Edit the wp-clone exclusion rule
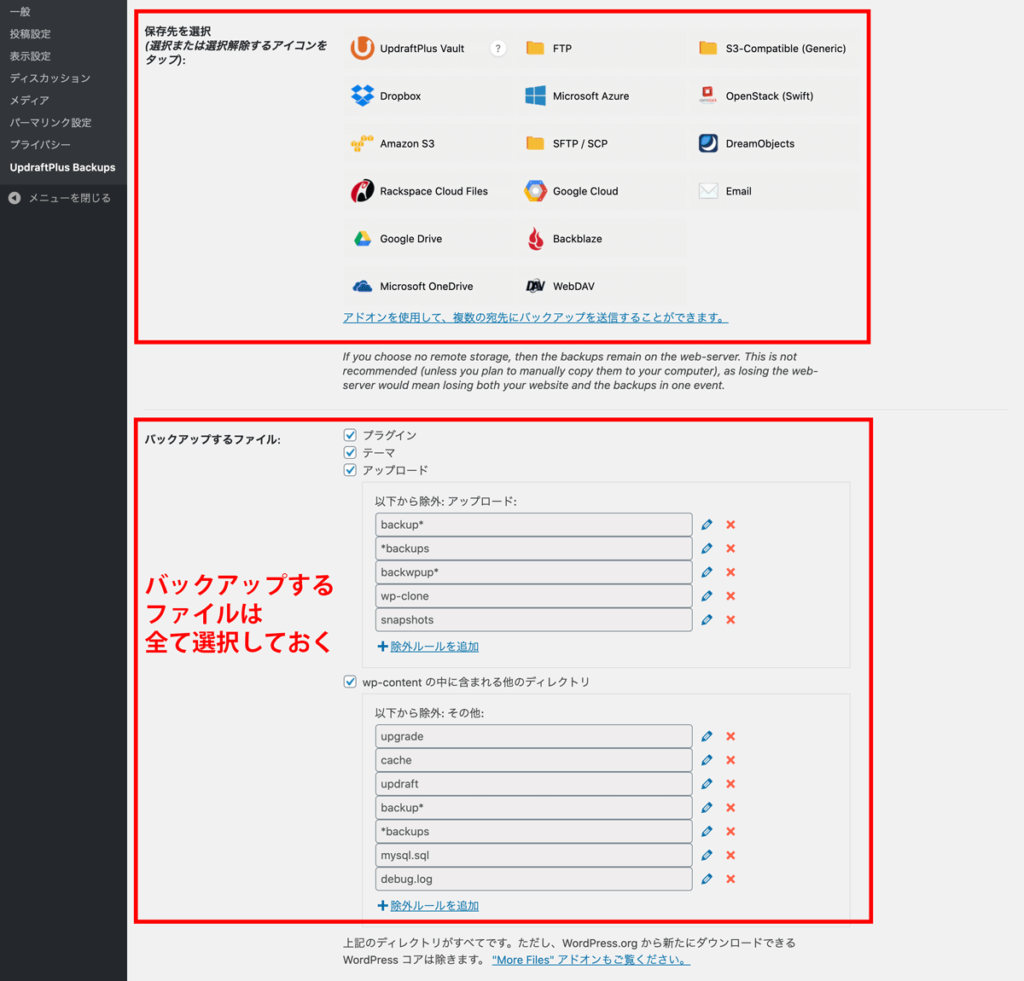Image resolution: width=1024 pixels, height=981 pixels. point(707,596)
